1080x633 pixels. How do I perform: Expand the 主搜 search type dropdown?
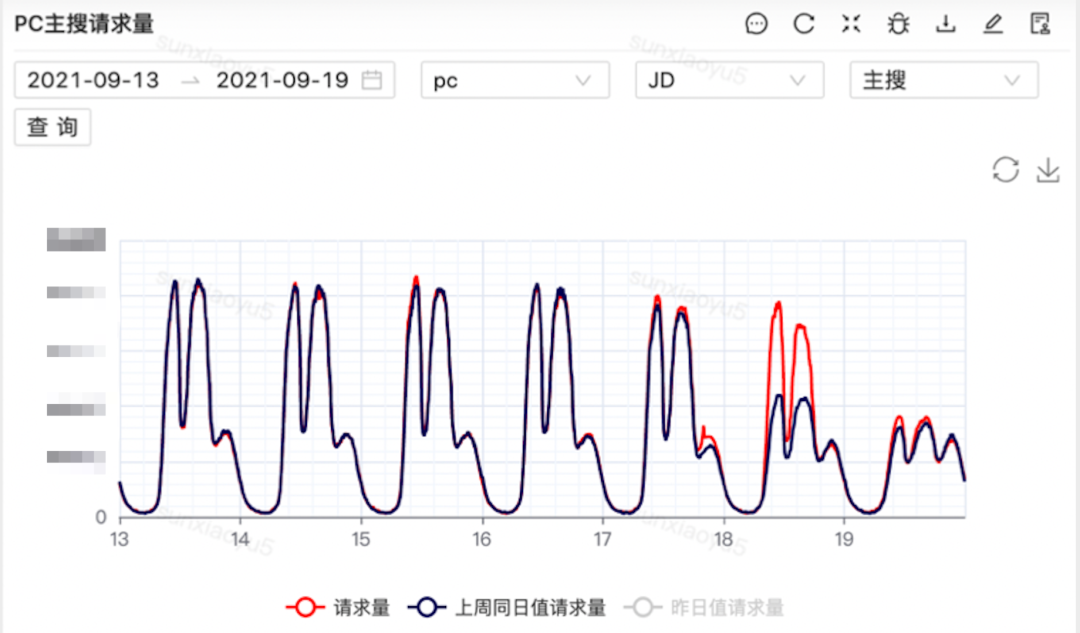[944, 80]
